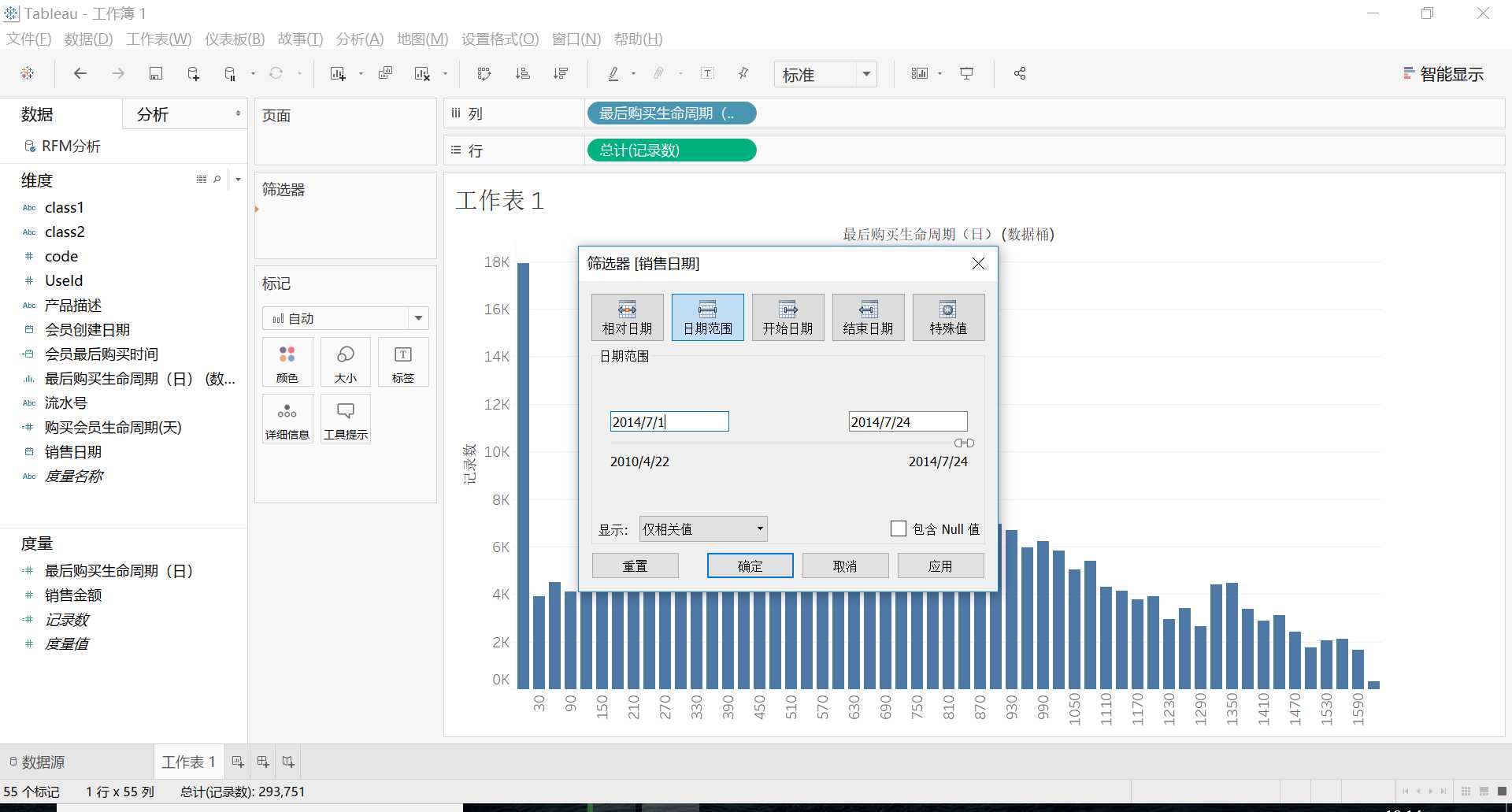Viewport: 1512px width, 812px height.
Task: Toggle the 包含 Null 值 checkbox
Action: pos(899,528)
